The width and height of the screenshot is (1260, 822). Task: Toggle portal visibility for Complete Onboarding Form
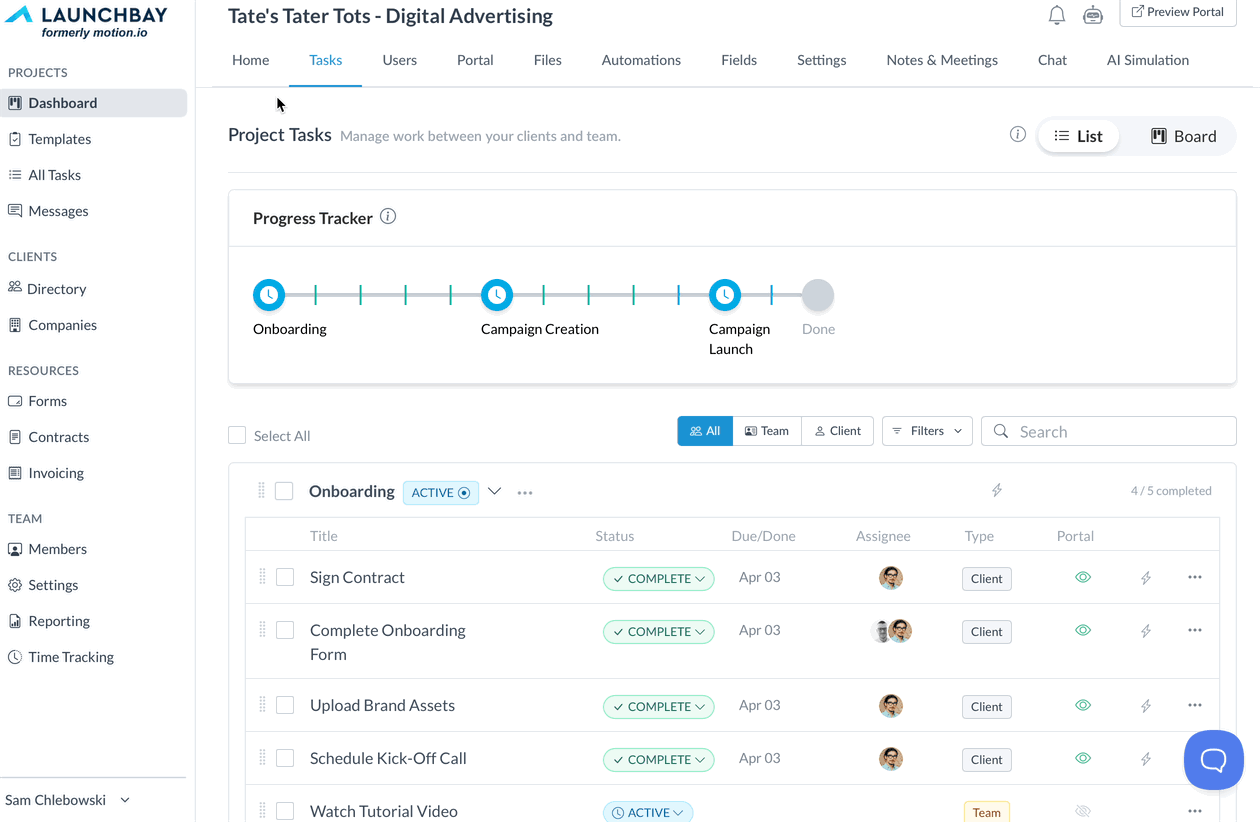[x=1083, y=630]
